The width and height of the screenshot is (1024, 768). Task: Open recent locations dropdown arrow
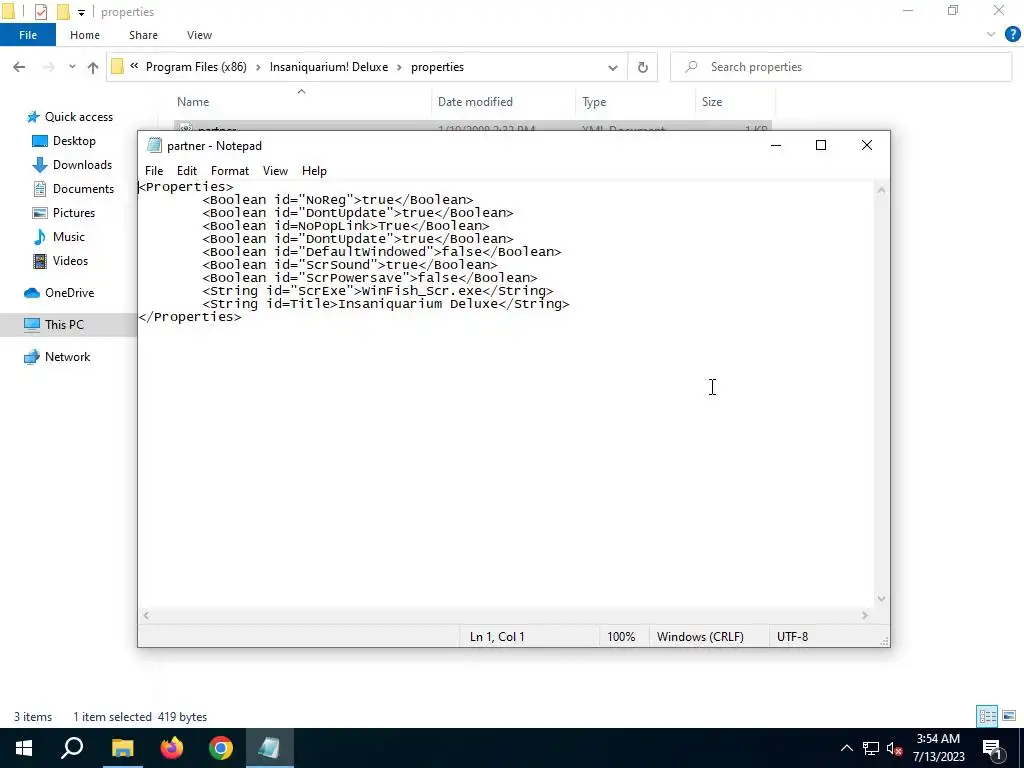[72, 67]
